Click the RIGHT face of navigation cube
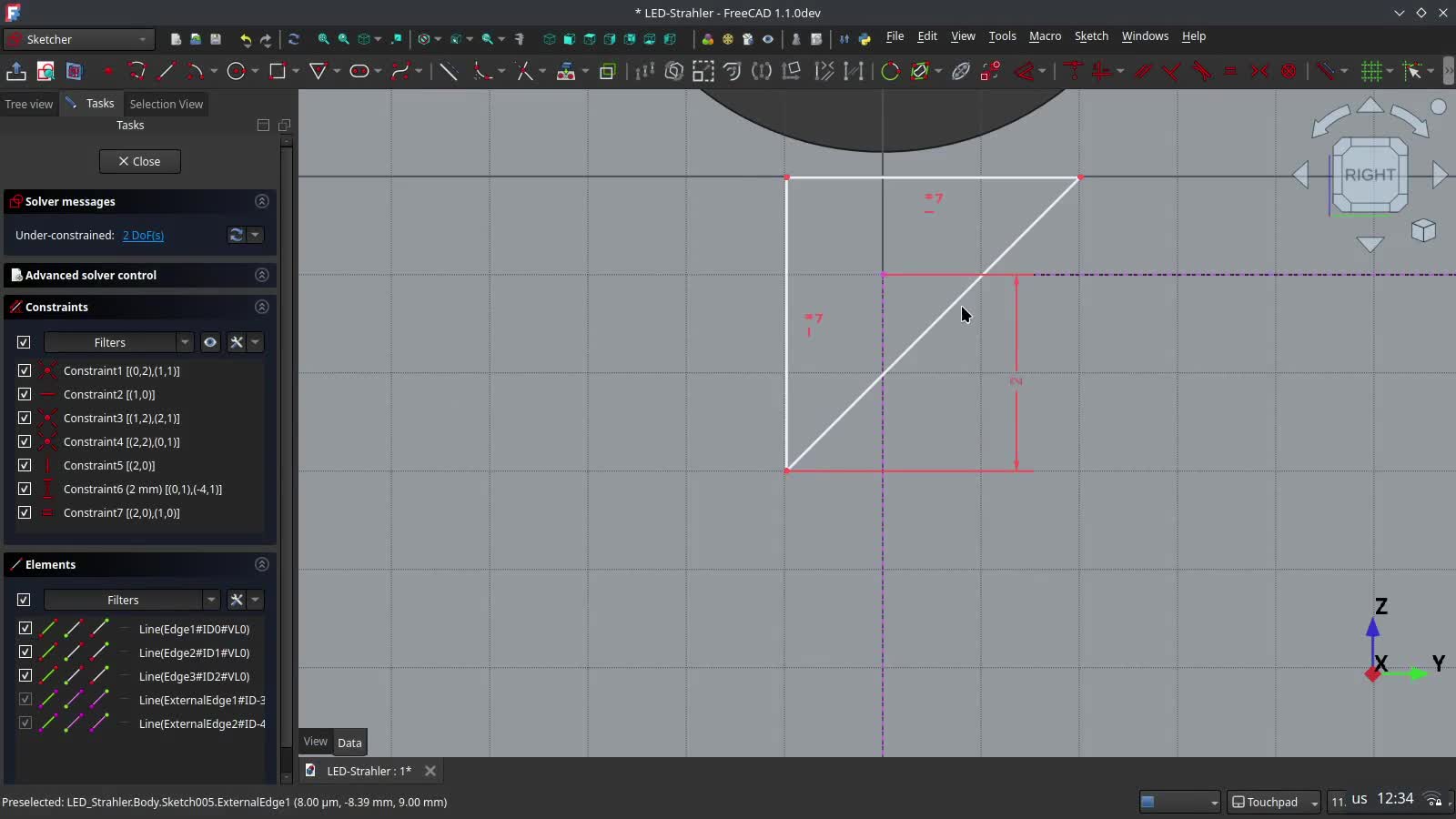The width and height of the screenshot is (1456, 819). (x=1370, y=175)
